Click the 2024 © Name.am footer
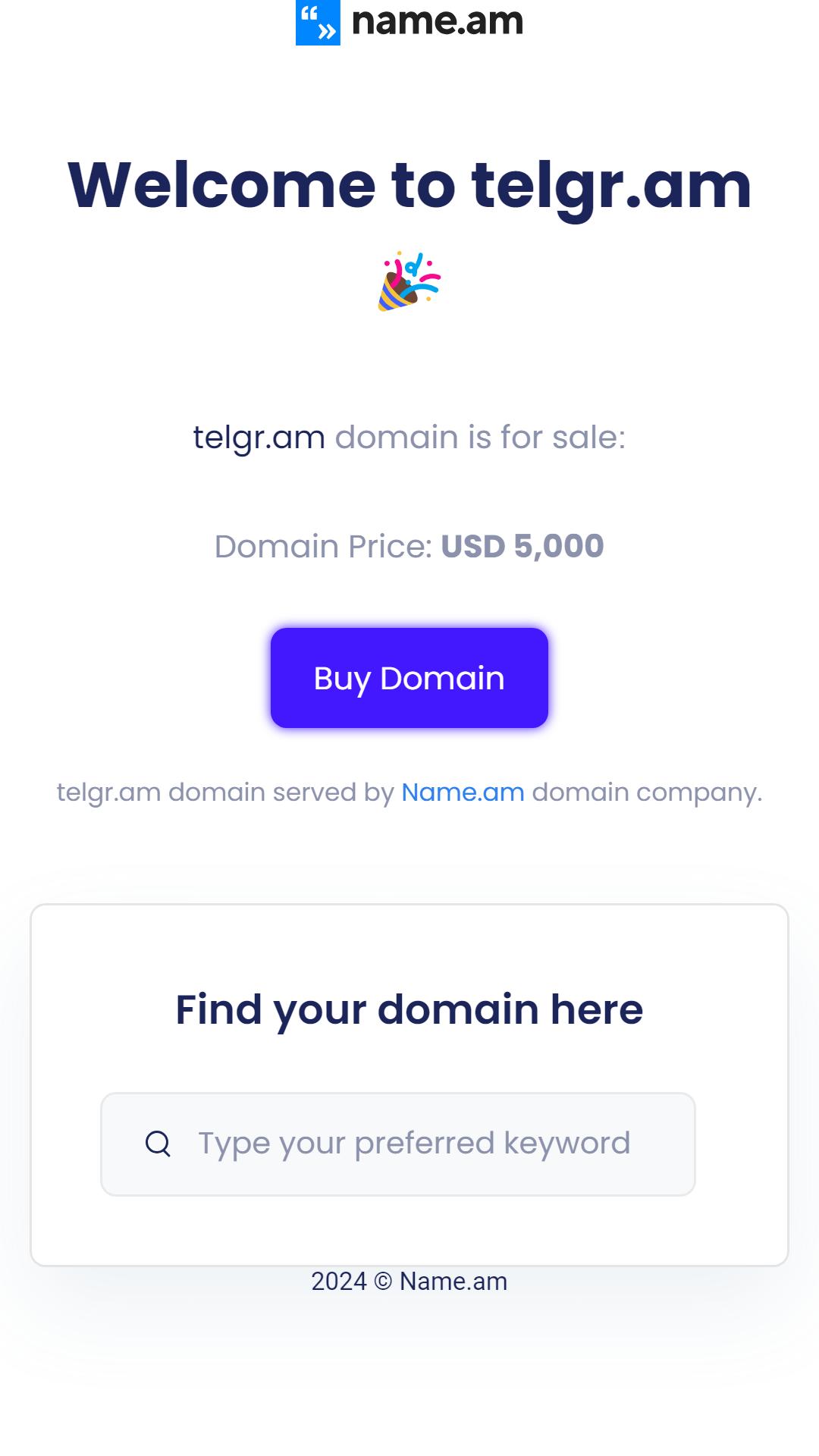819x1456 pixels. (409, 1282)
